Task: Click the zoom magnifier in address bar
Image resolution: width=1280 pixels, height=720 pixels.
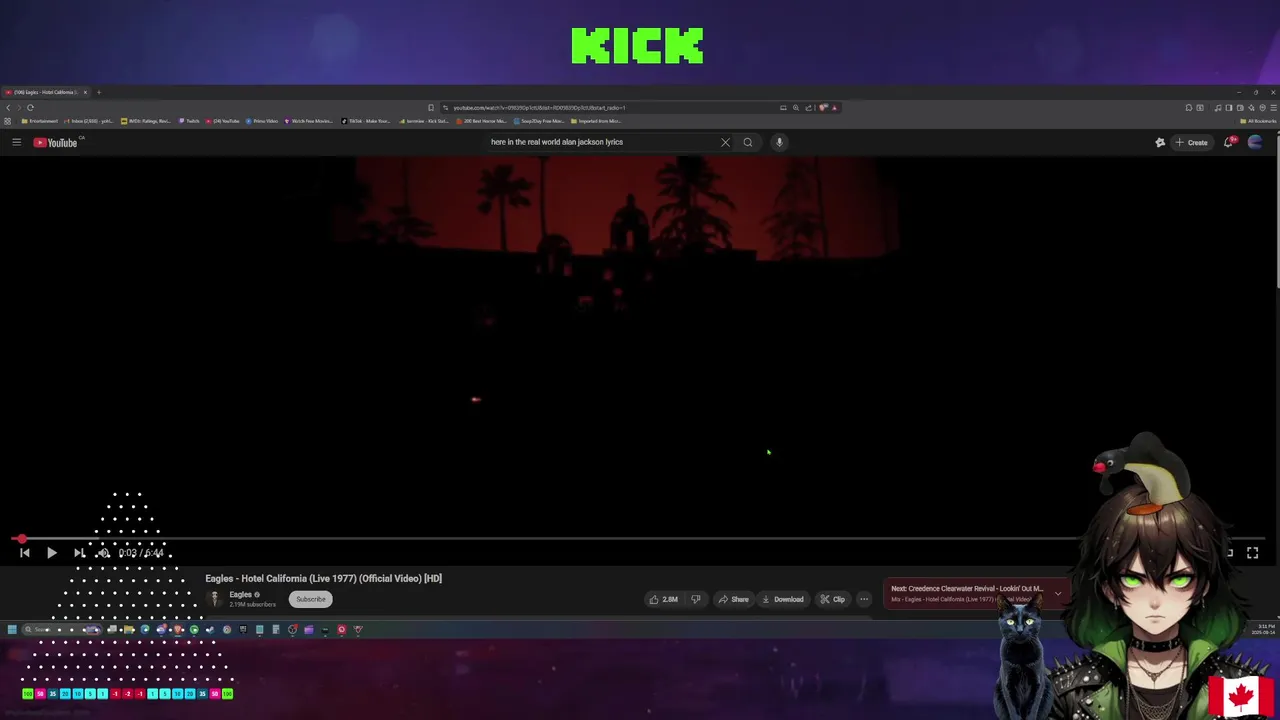Action: click(796, 108)
